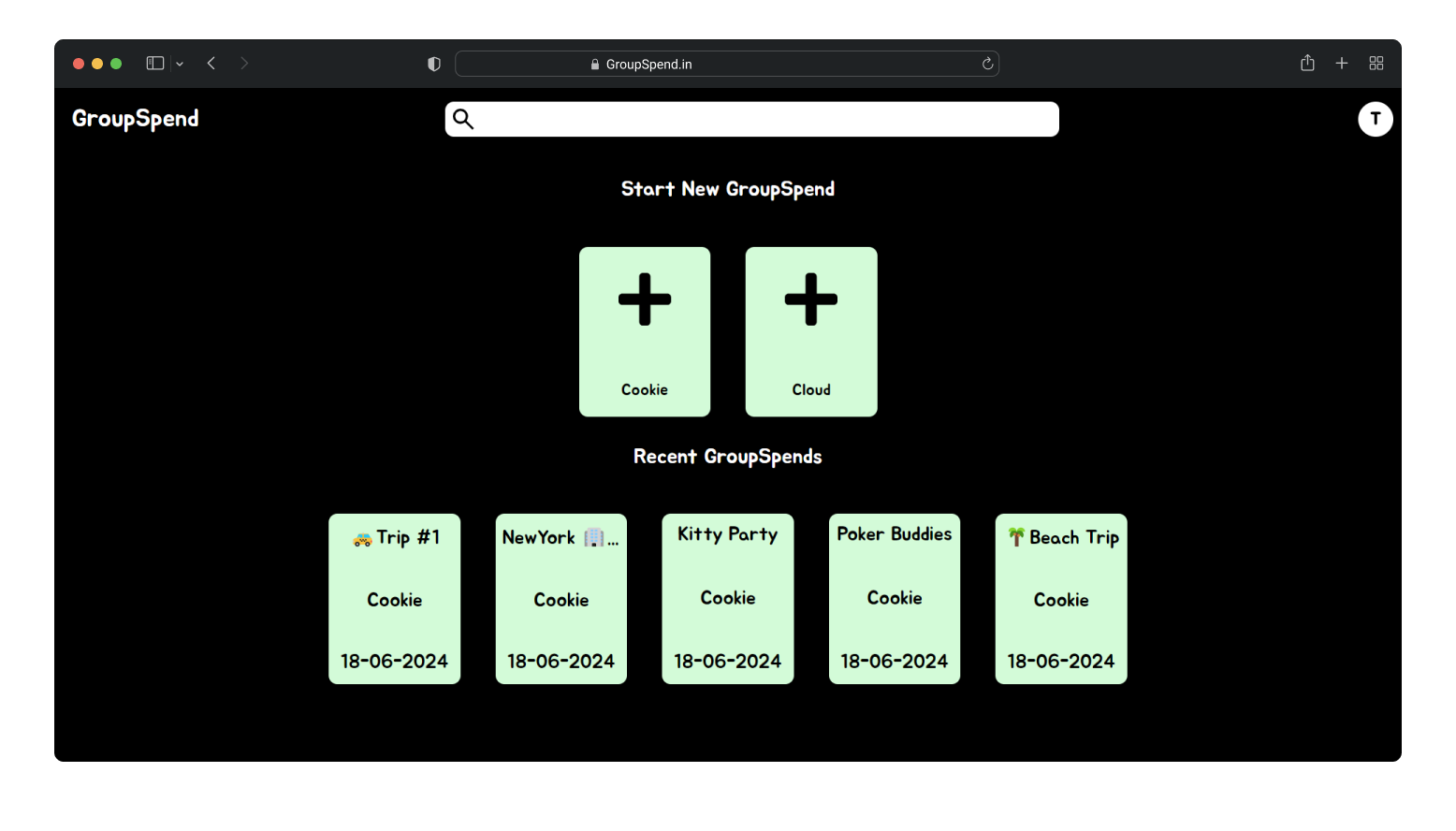Open the user profile avatar T
1456x831 pixels.
pyautogui.click(x=1375, y=119)
